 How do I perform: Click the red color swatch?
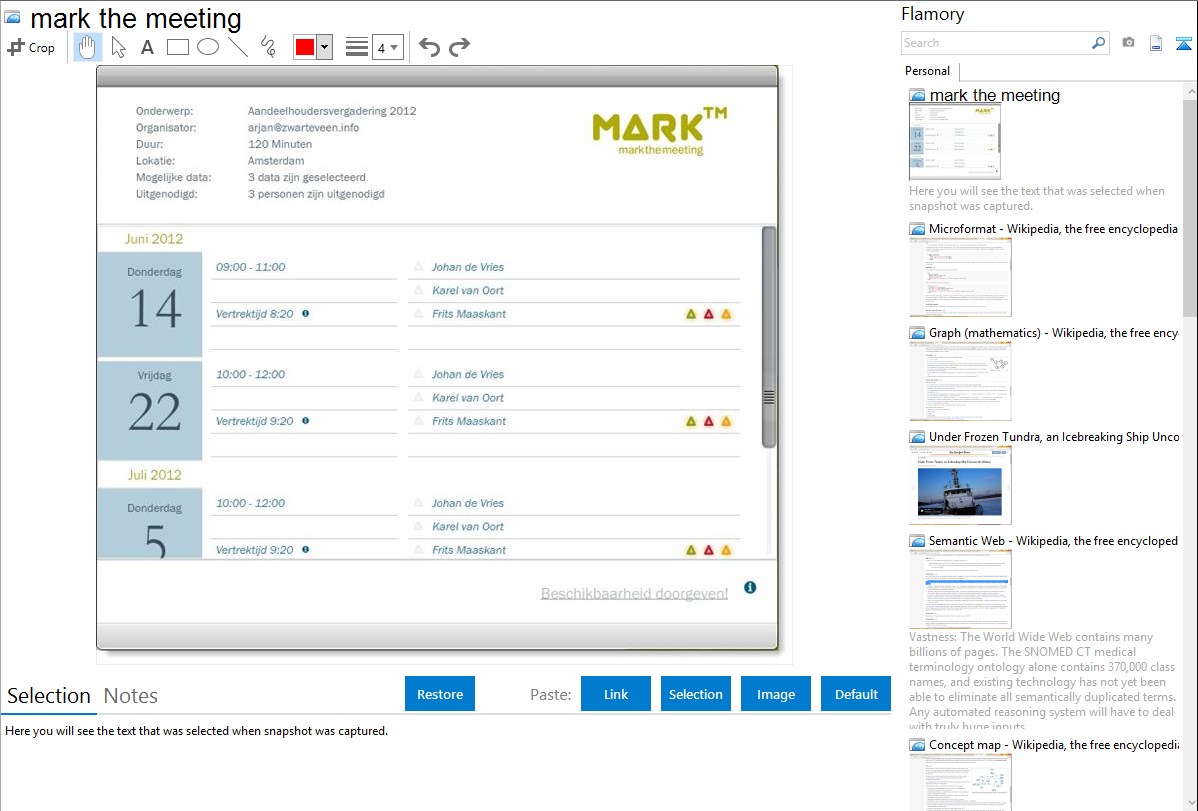(305, 47)
